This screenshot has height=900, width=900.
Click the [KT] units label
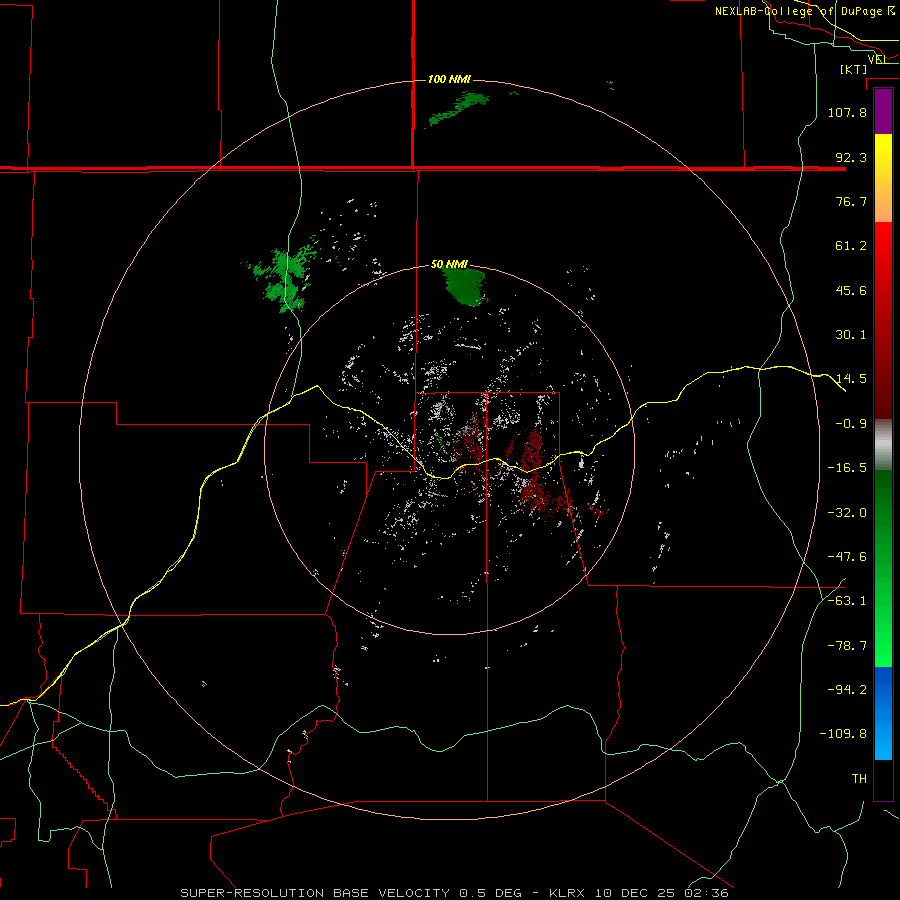coord(854,69)
